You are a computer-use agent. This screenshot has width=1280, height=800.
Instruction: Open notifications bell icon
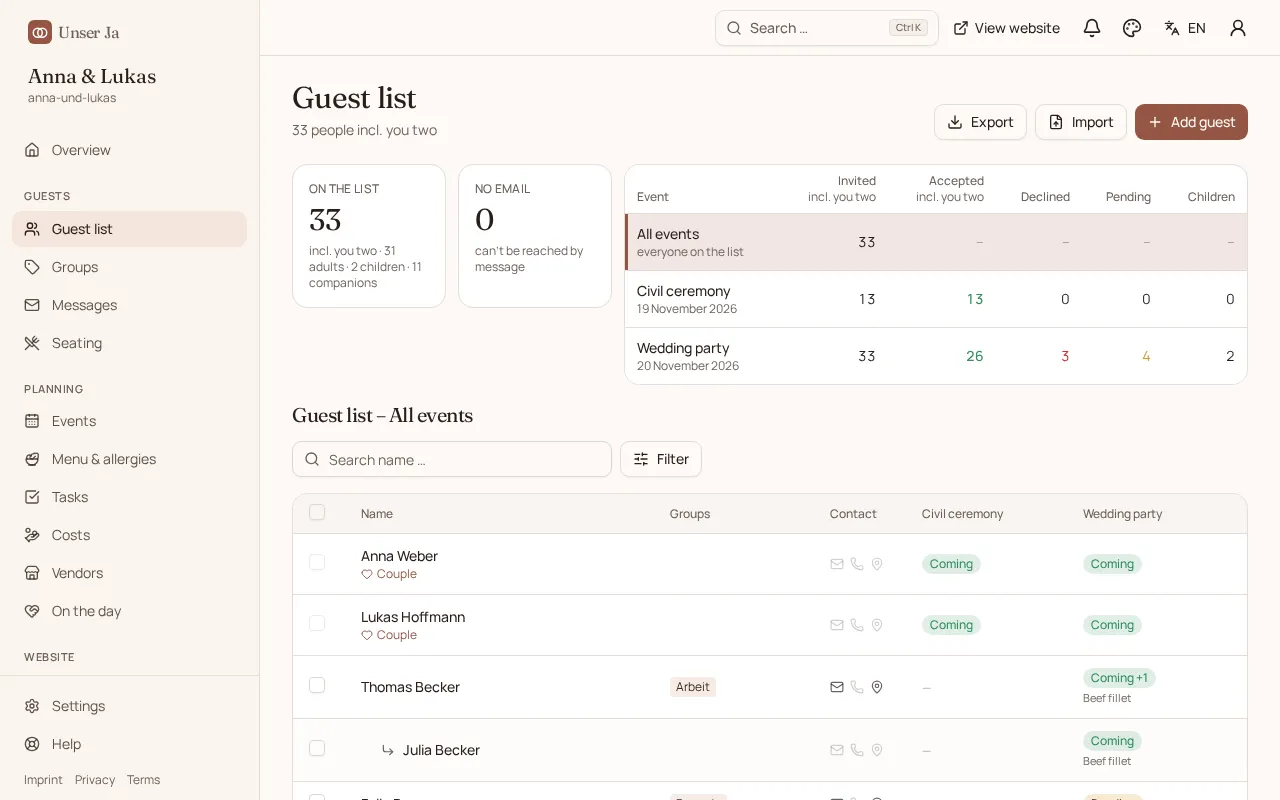1092,28
